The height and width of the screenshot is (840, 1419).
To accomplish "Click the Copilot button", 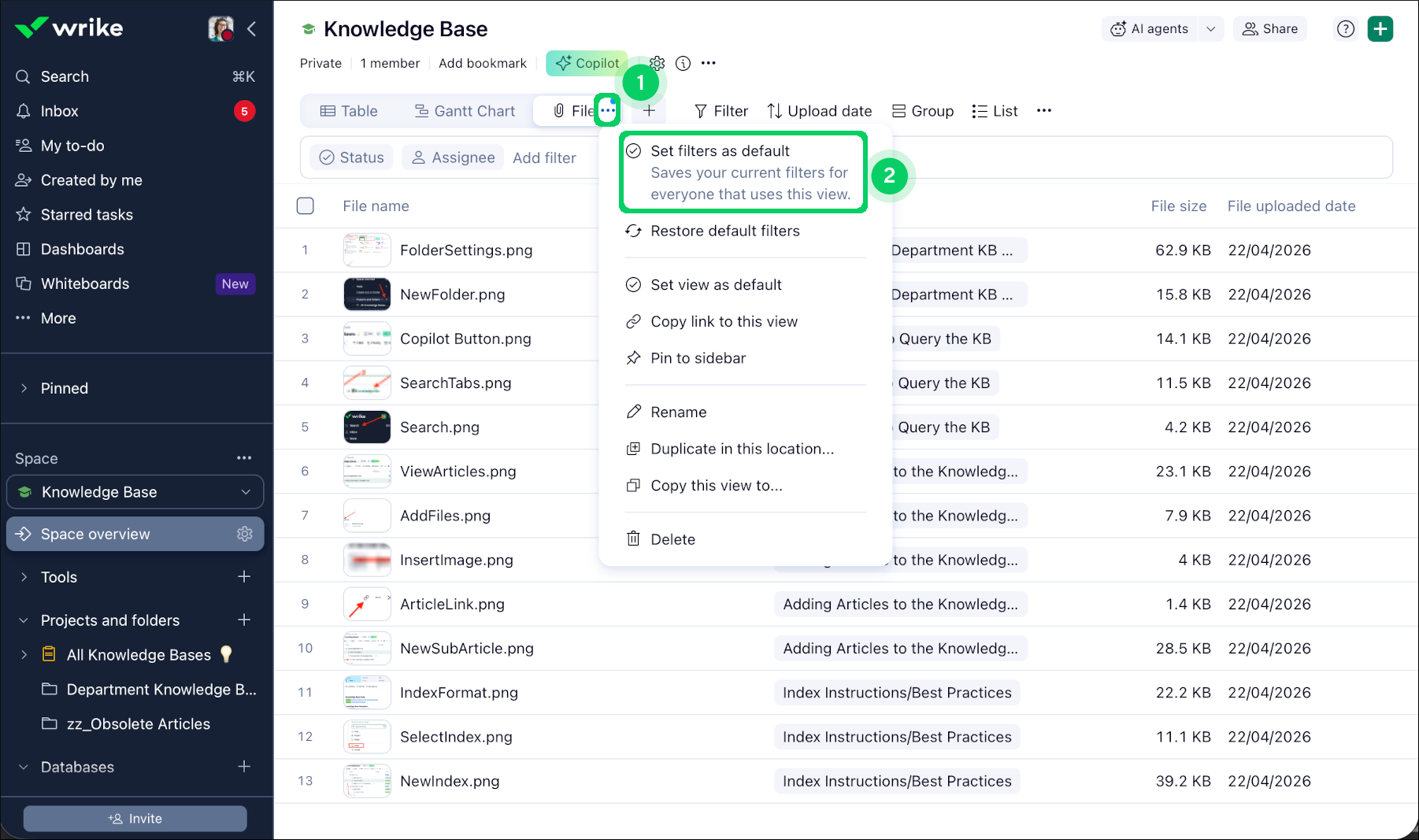I will point(587,64).
